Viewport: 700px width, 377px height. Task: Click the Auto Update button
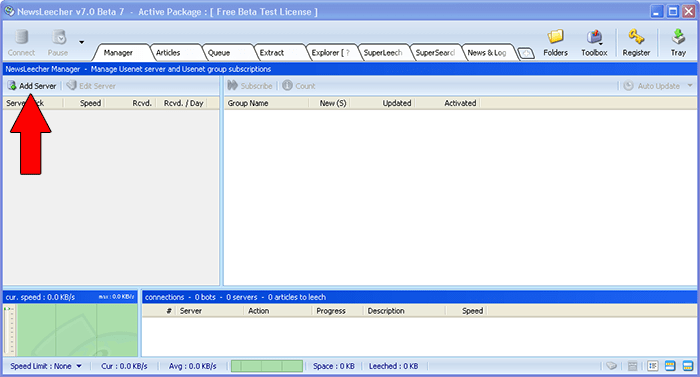pos(652,86)
